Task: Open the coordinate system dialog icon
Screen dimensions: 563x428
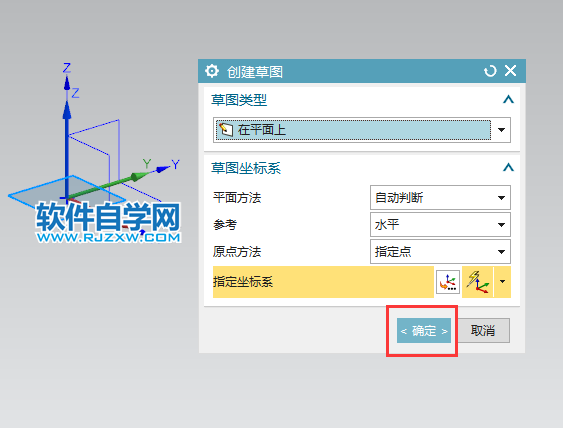Action: pyautogui.click(x=448, y=282)
